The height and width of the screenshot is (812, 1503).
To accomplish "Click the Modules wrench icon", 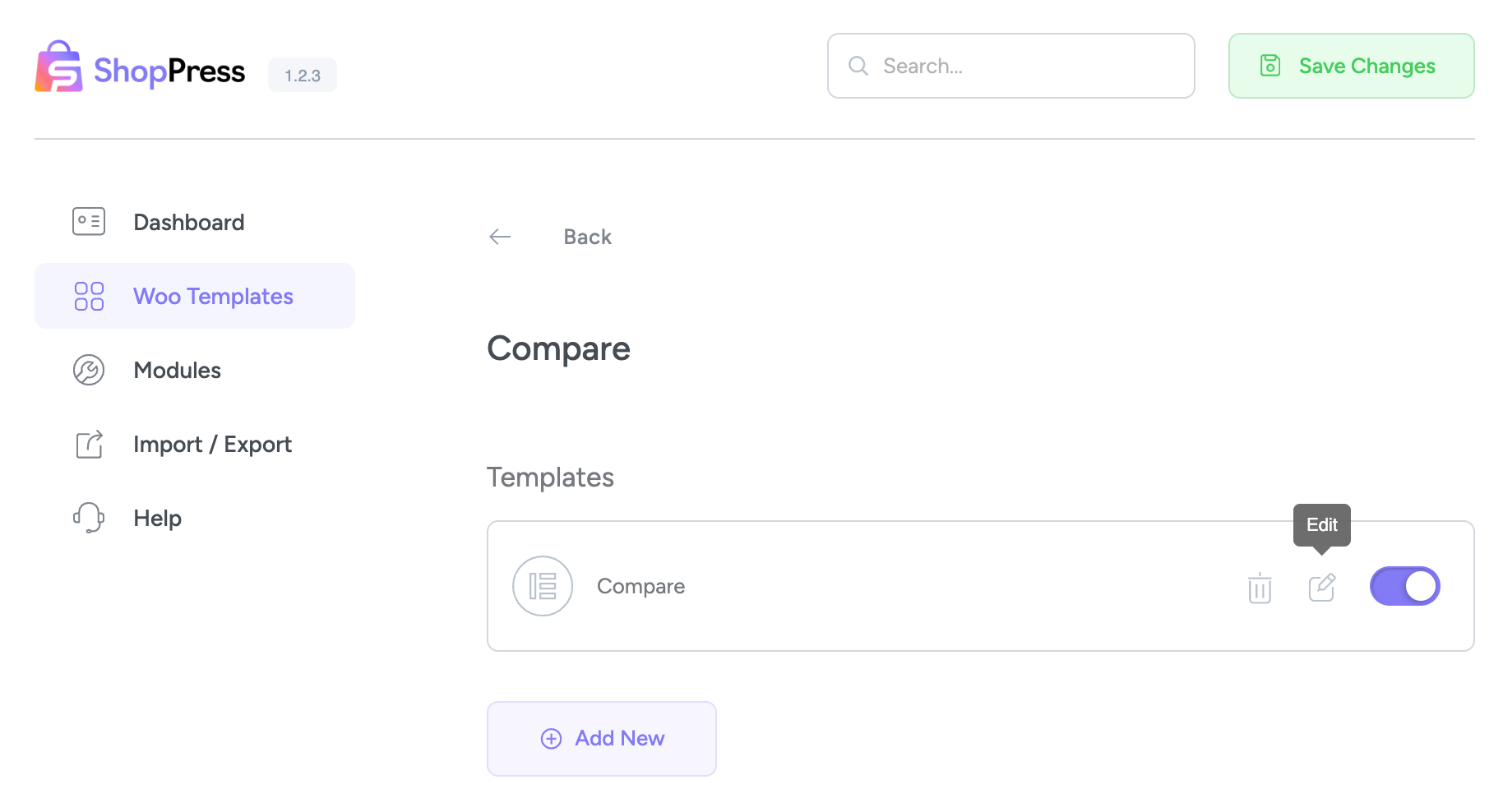I will (88, 370).
